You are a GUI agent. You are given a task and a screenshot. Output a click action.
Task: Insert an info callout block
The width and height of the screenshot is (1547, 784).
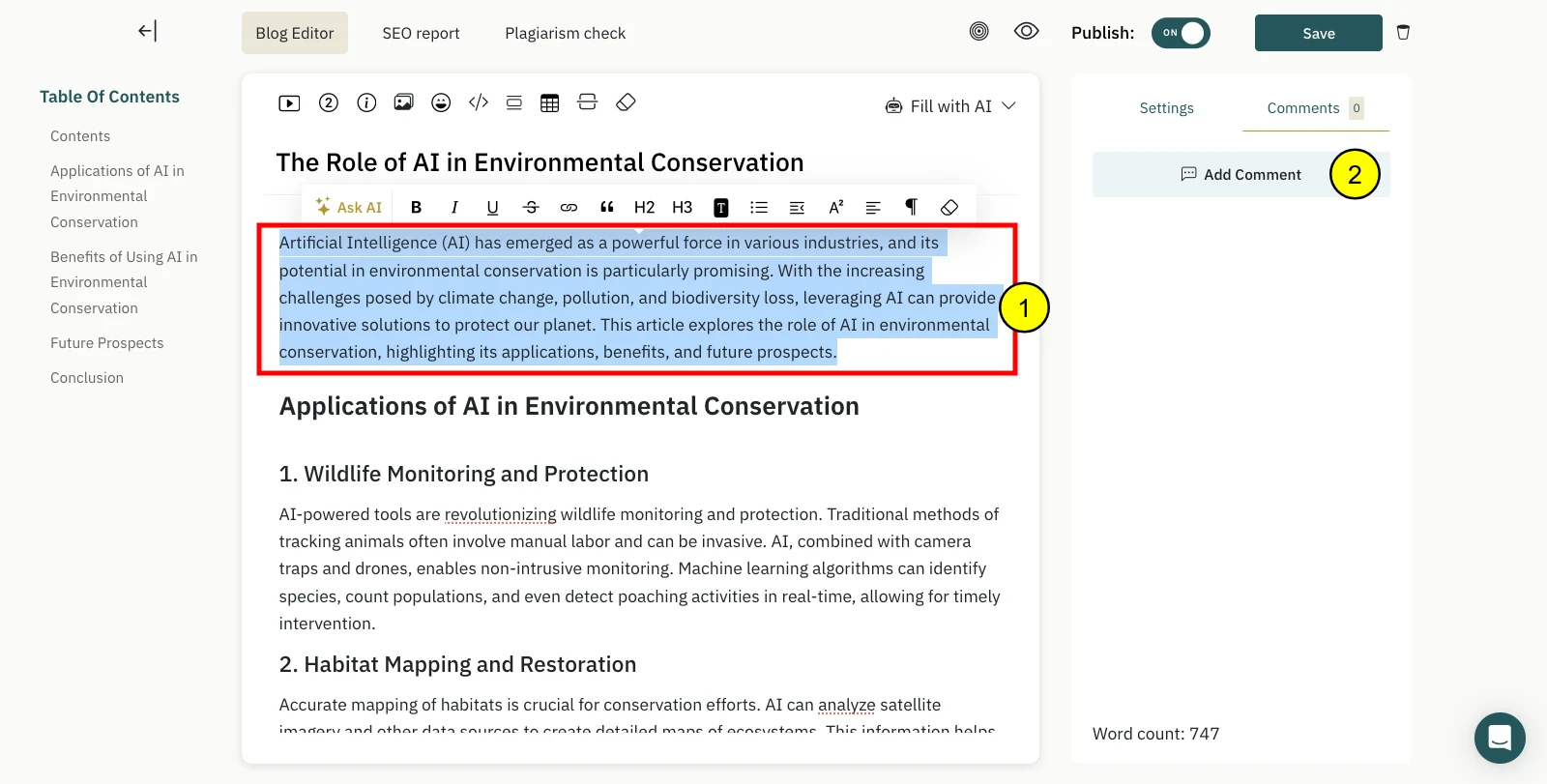366,102
